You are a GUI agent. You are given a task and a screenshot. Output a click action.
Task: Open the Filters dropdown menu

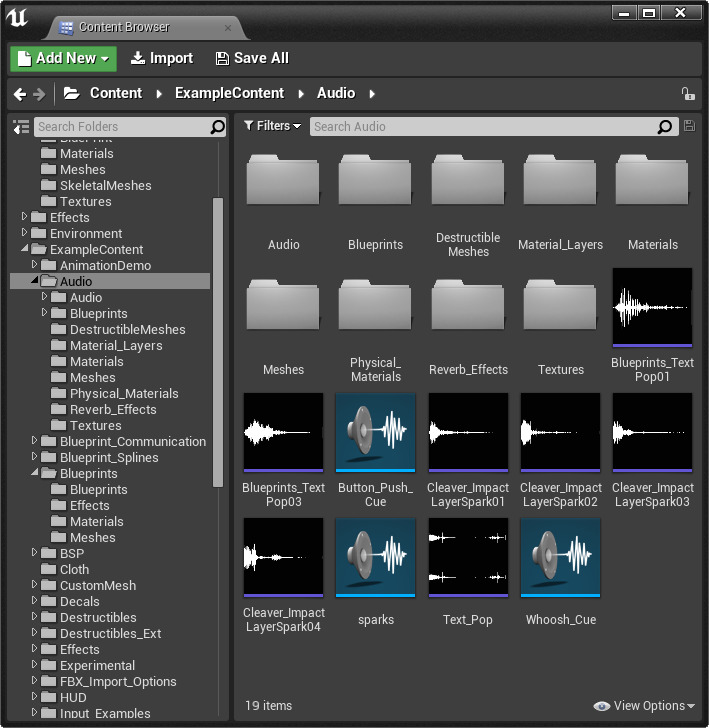point(272,126)
